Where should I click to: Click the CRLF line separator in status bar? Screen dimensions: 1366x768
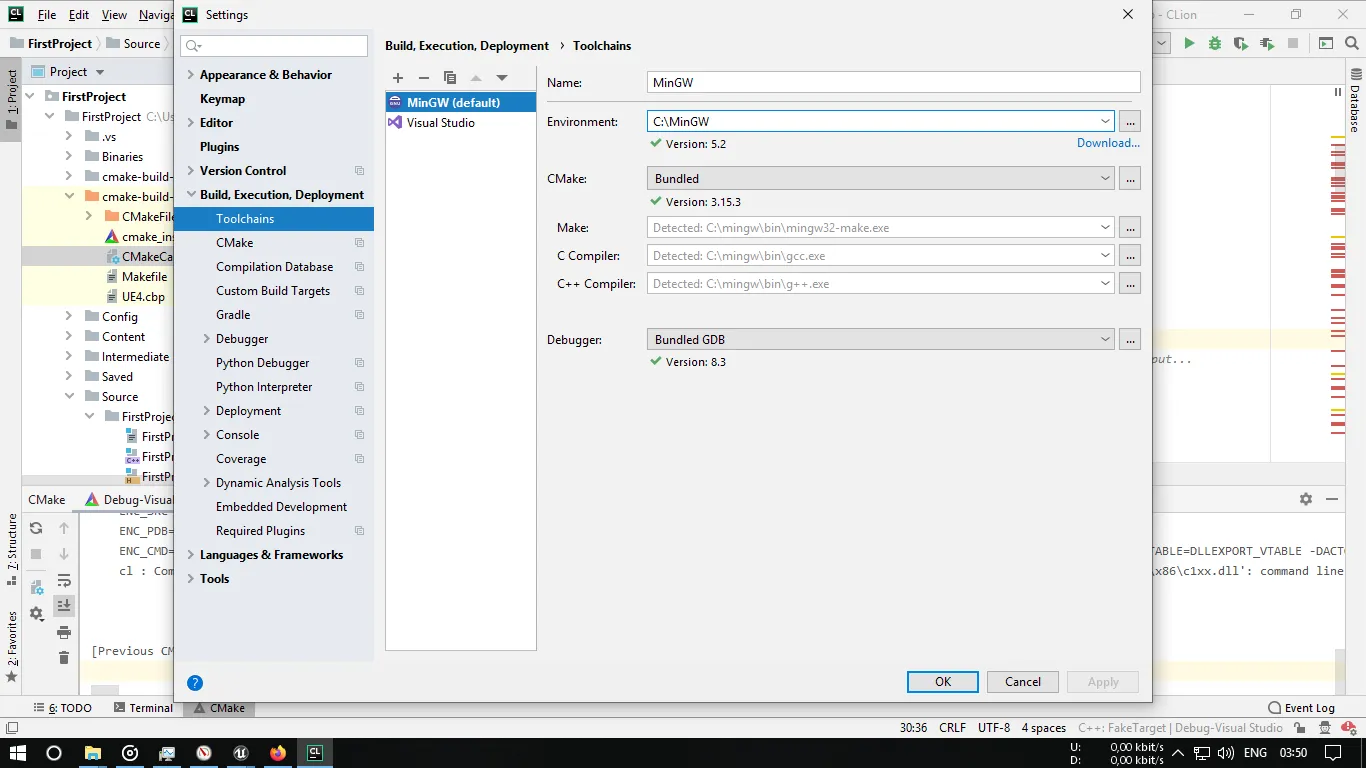[952, 728]
